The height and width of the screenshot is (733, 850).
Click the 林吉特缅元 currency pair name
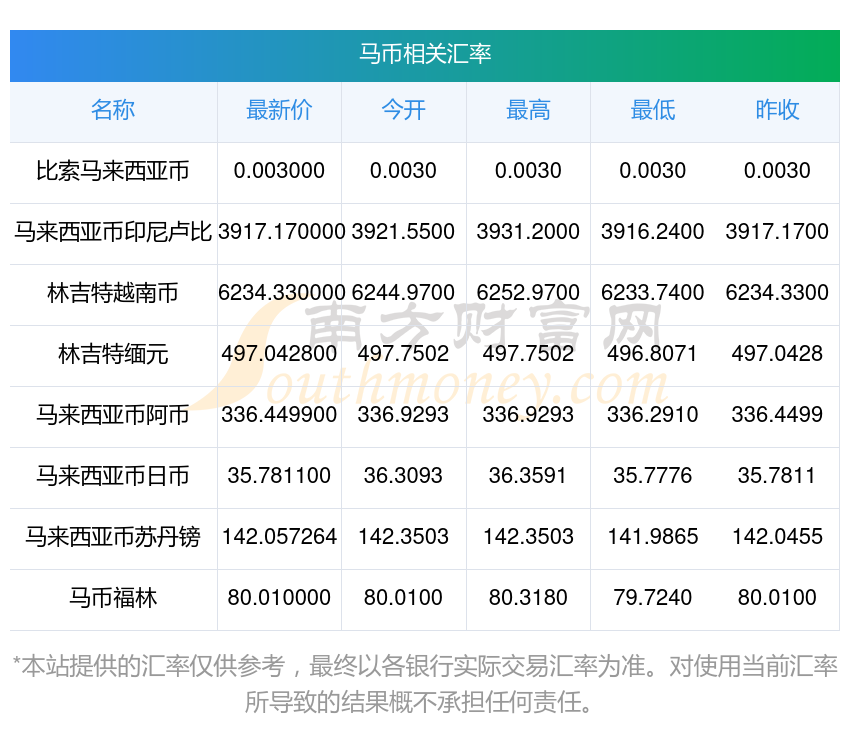(113, 354)
